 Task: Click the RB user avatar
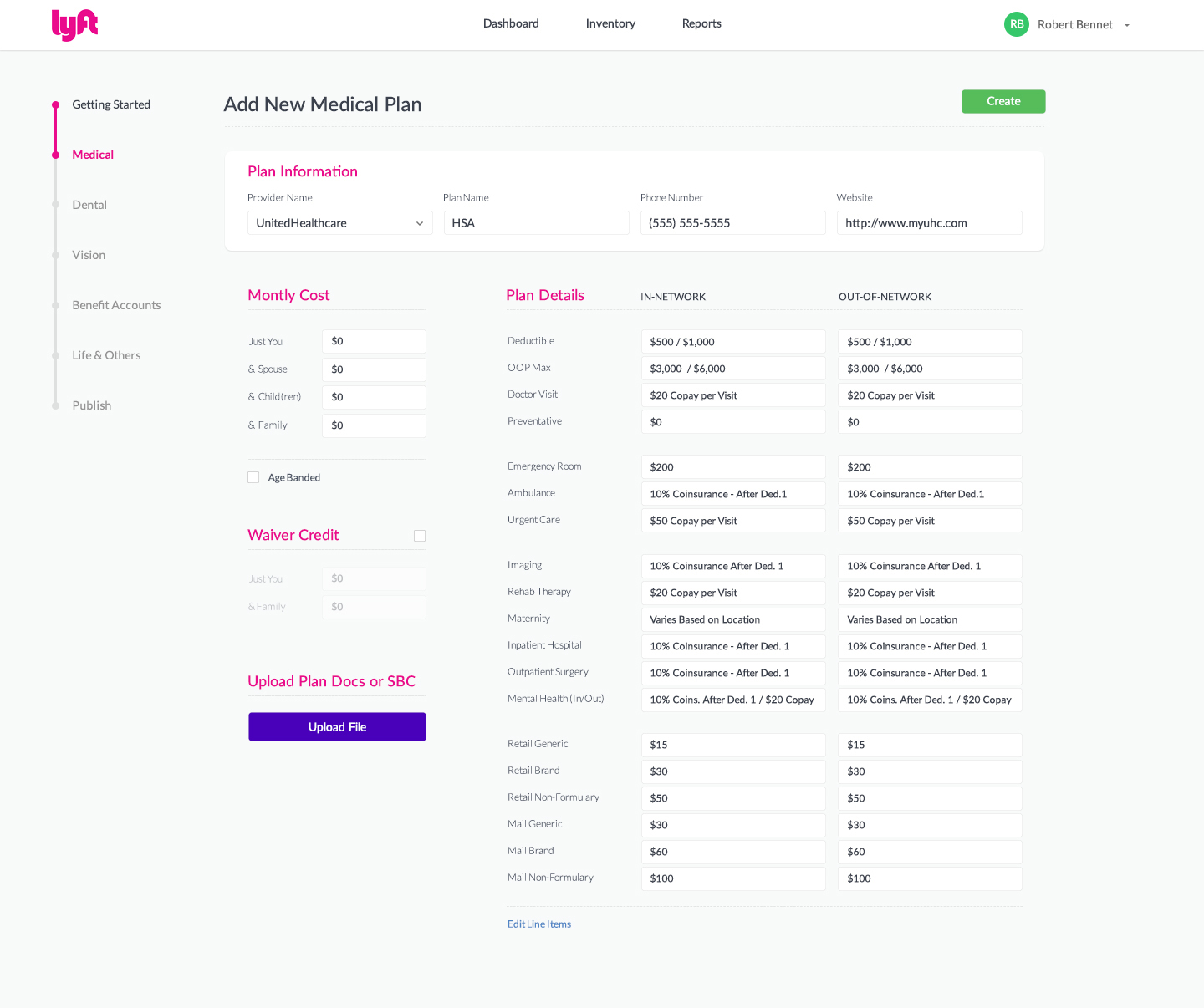1016,24
